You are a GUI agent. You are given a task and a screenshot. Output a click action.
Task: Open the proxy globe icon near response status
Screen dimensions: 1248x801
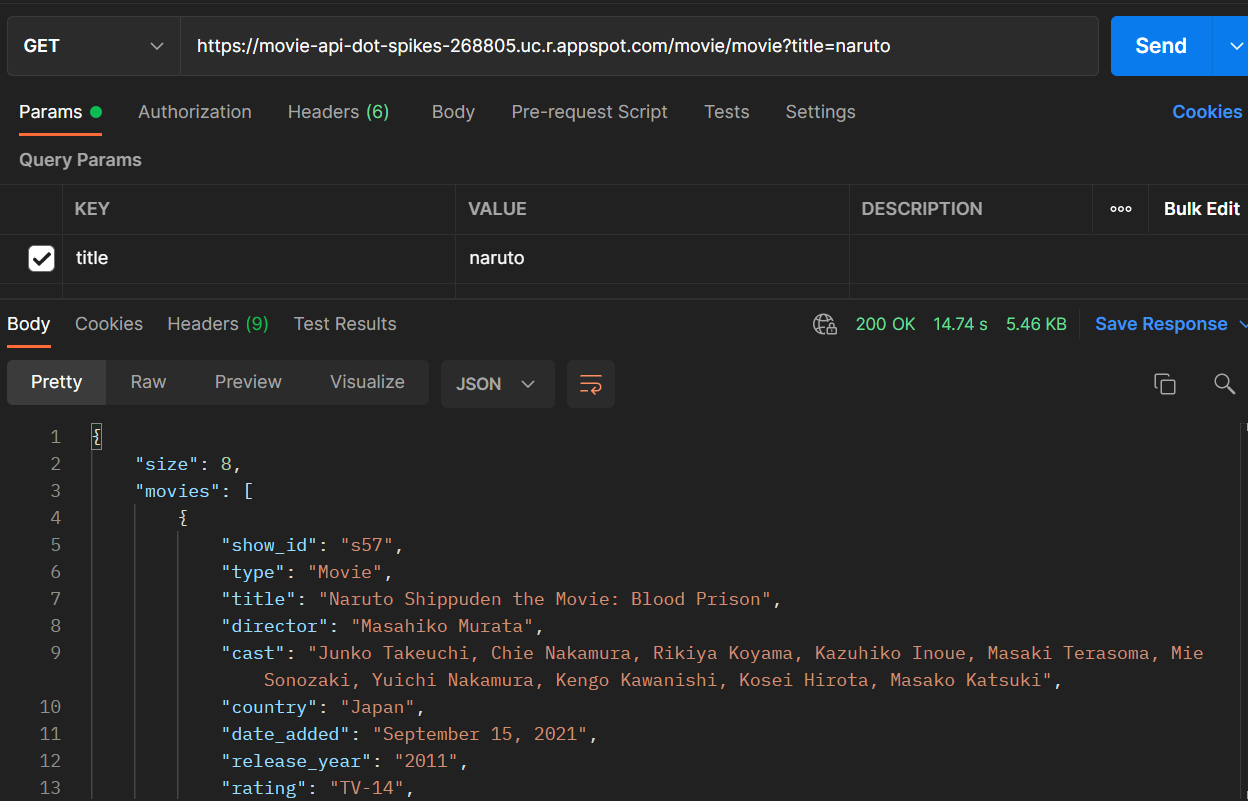[824, 324]
